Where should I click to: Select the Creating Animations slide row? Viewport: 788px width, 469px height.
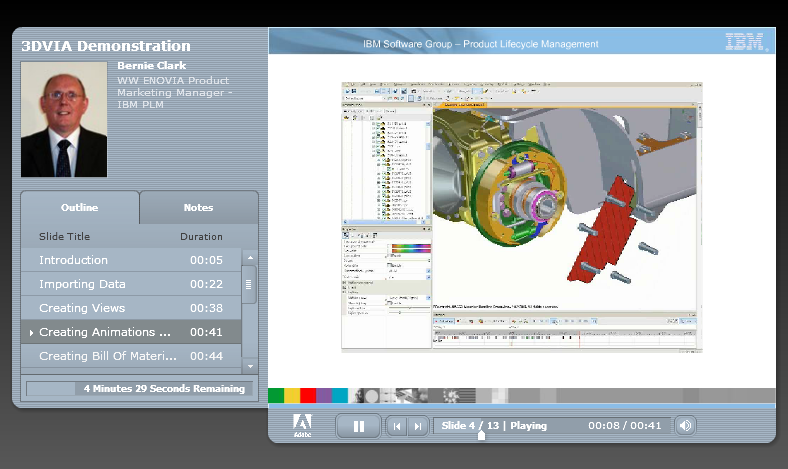coord(131,332)
